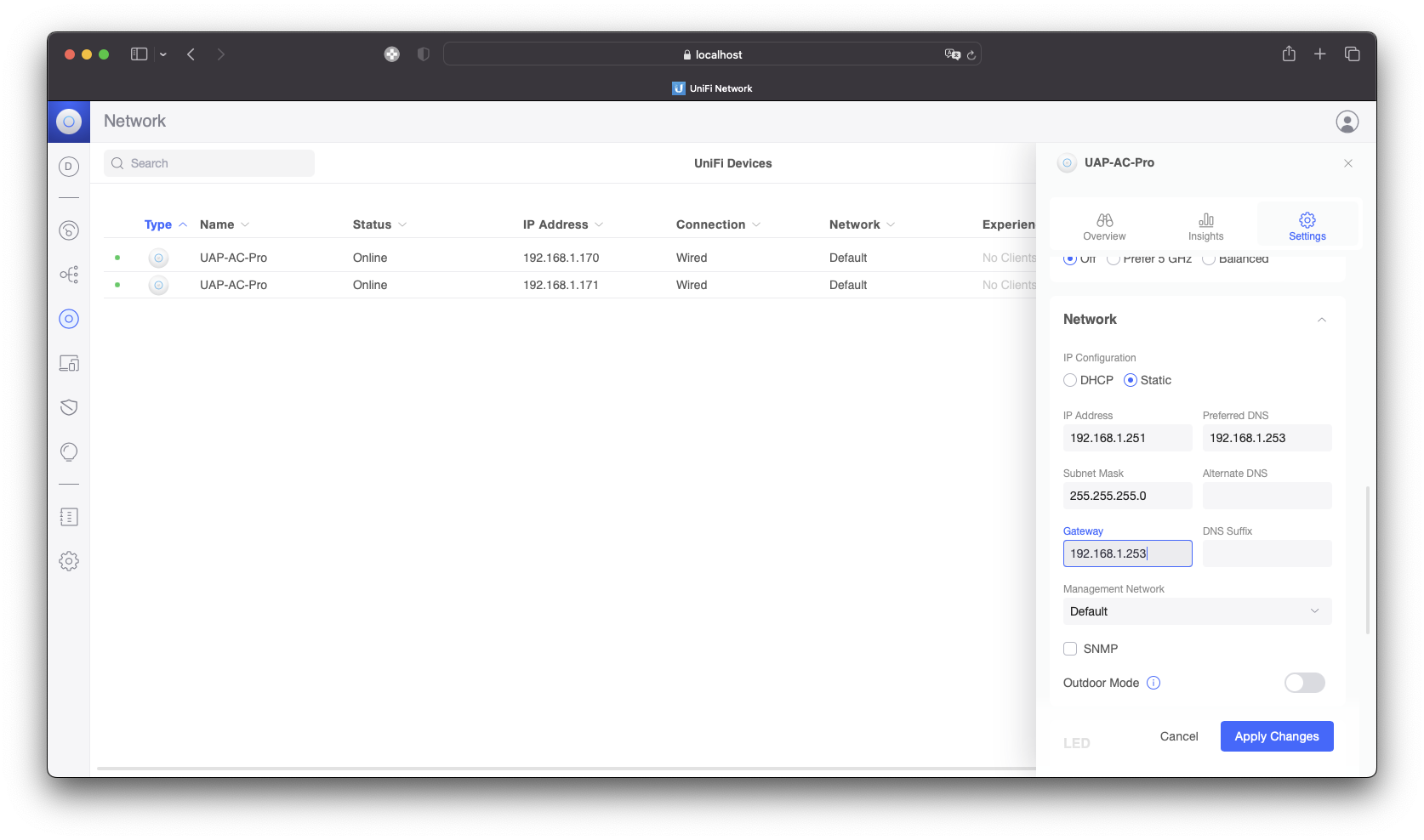Click the settings panel vertical scrollbar
The image size is (1424, 840).
coord(1368,560)
